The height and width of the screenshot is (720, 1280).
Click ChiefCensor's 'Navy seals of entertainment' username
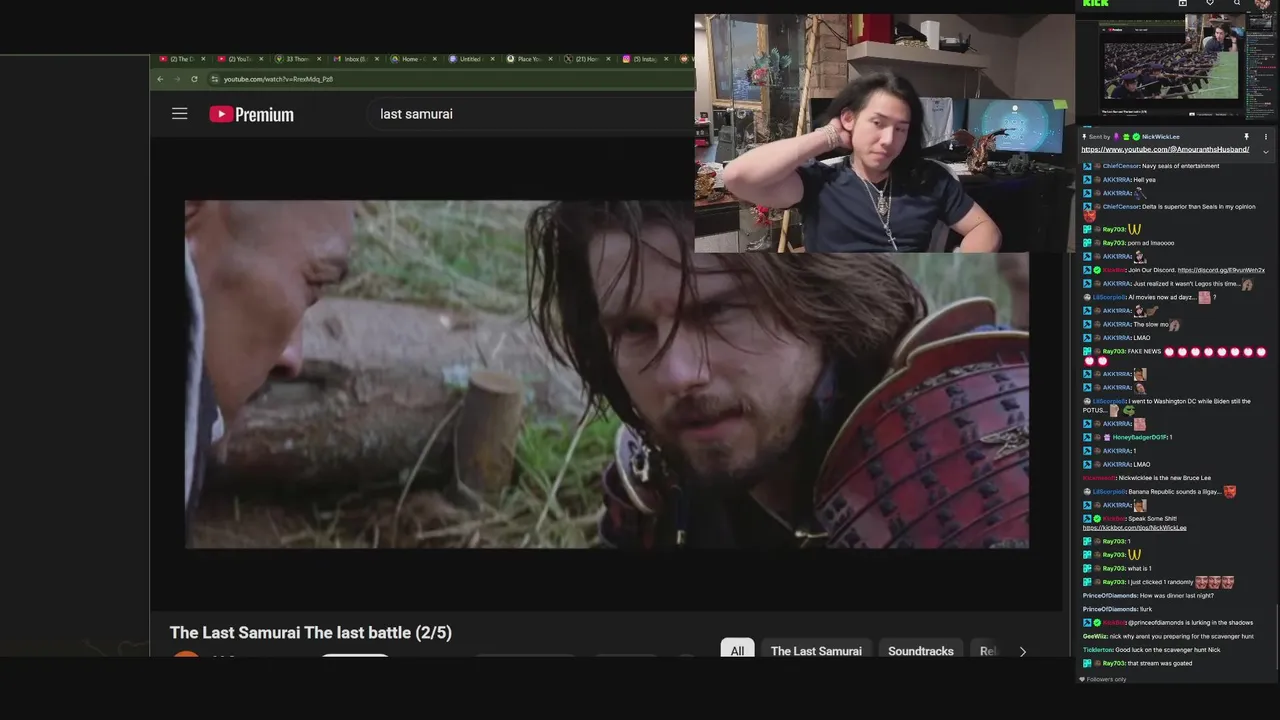(x=1120, y=166)
